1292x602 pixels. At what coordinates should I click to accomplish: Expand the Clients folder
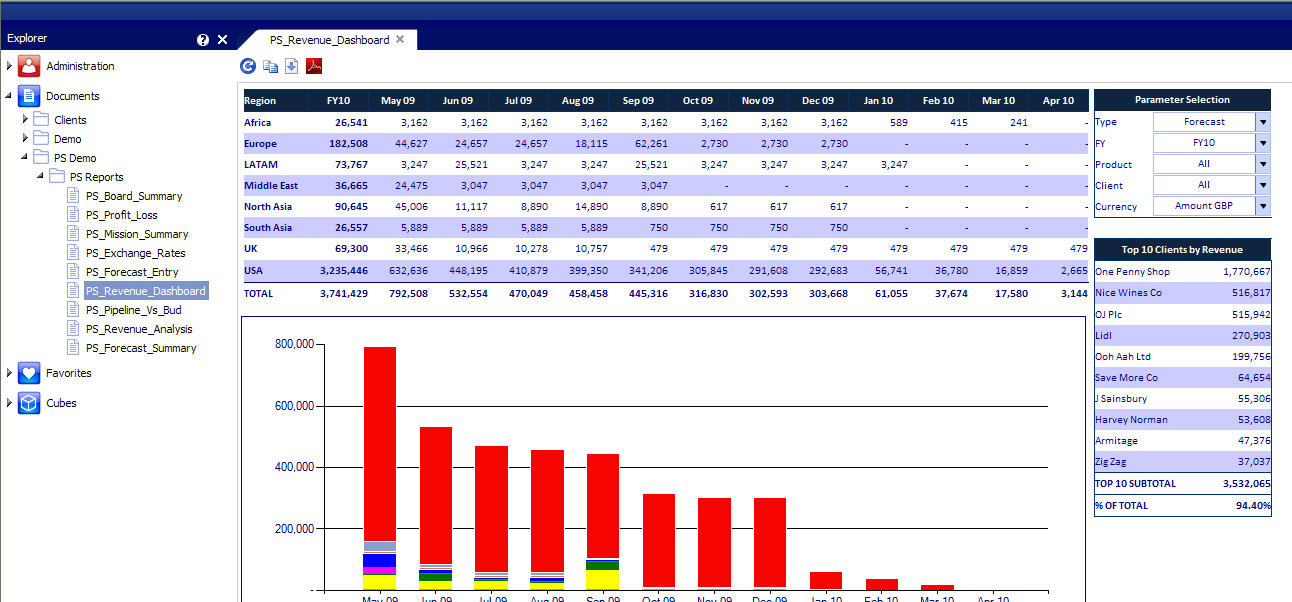point(25,120)
